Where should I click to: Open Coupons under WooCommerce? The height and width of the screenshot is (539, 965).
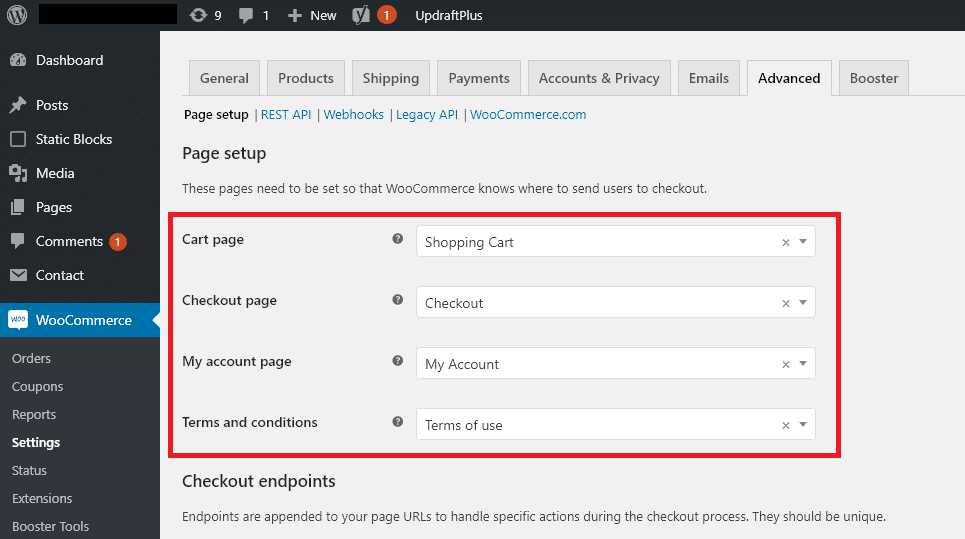(38, 386)
